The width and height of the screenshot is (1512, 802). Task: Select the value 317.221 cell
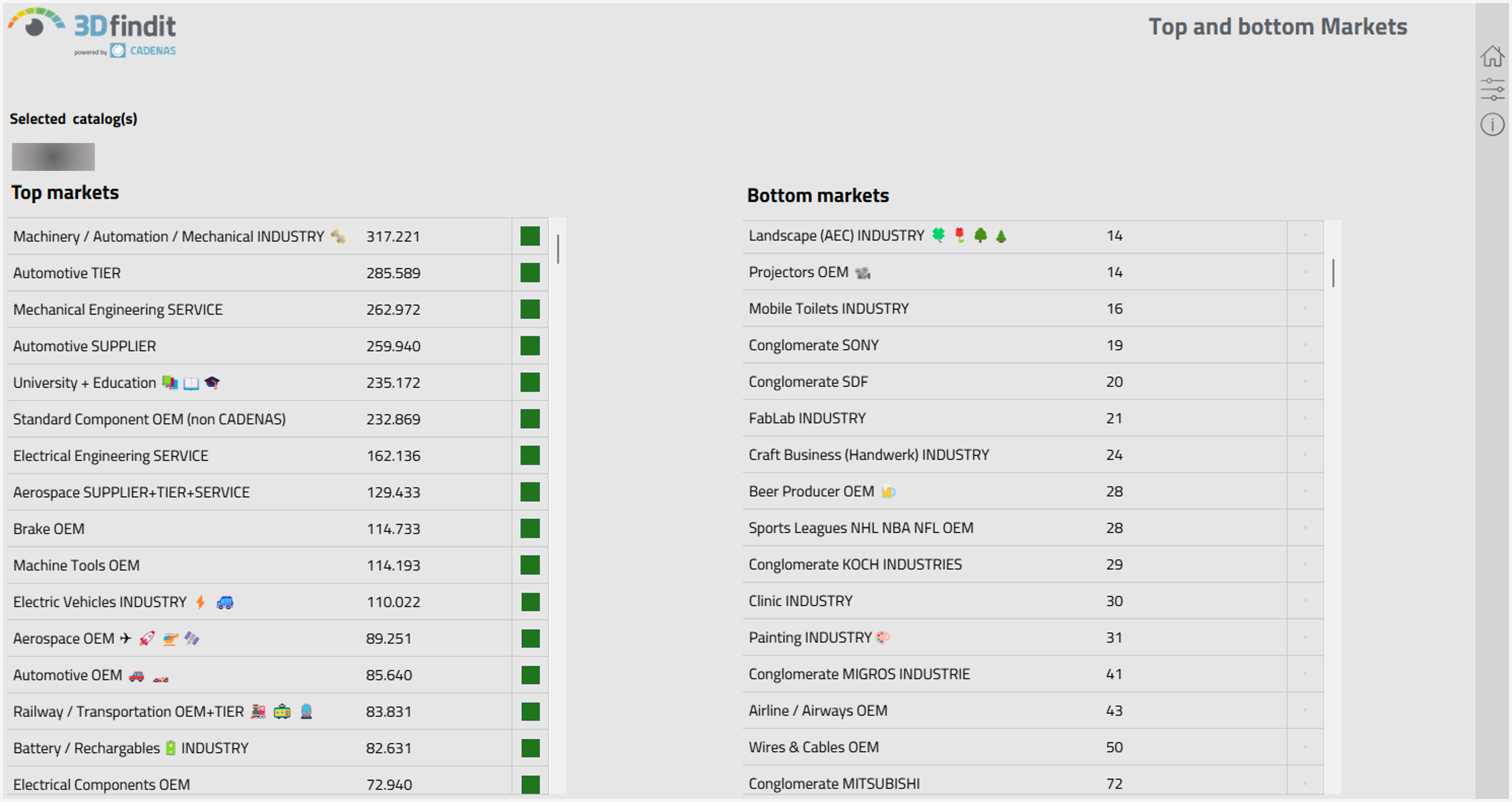(x=393, y=237)
